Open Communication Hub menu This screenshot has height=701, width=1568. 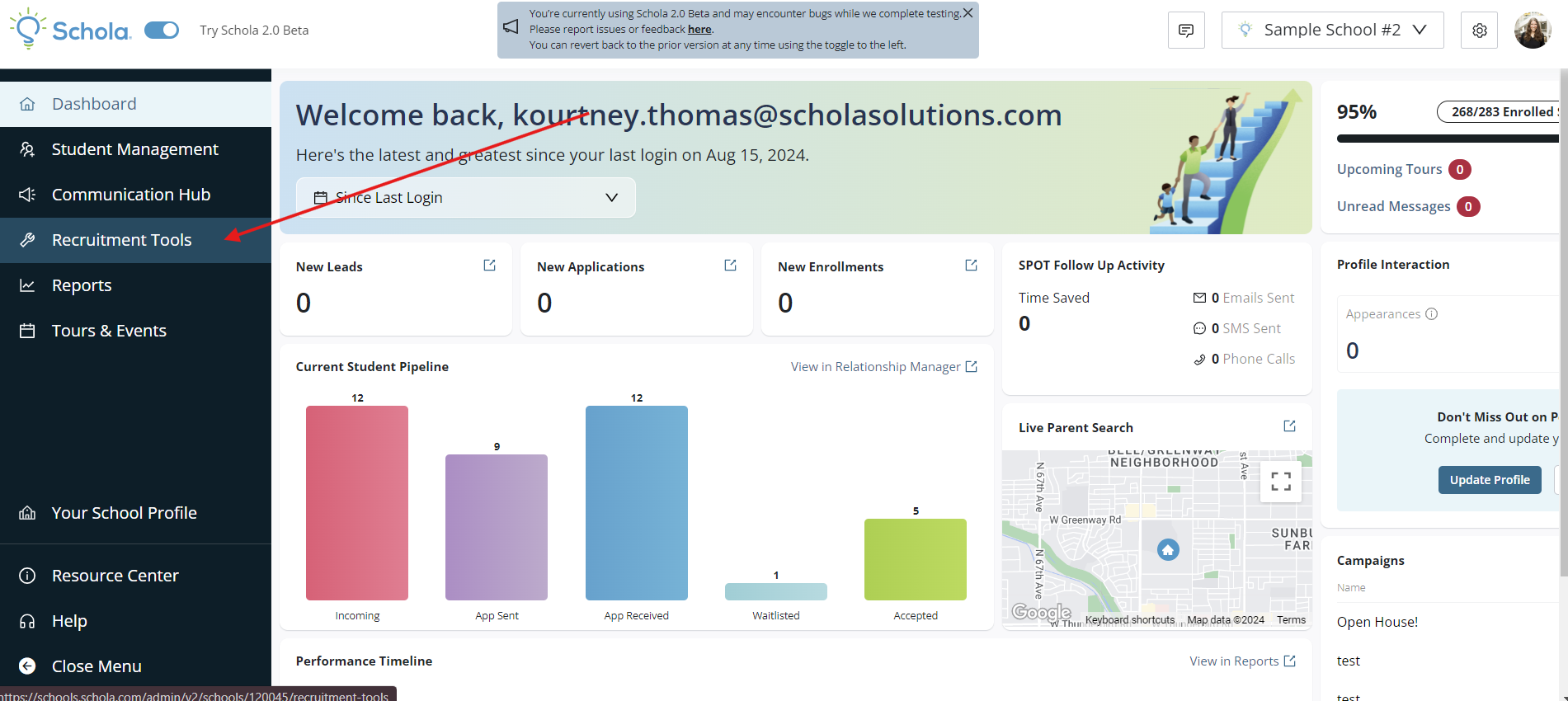(135, 195)
